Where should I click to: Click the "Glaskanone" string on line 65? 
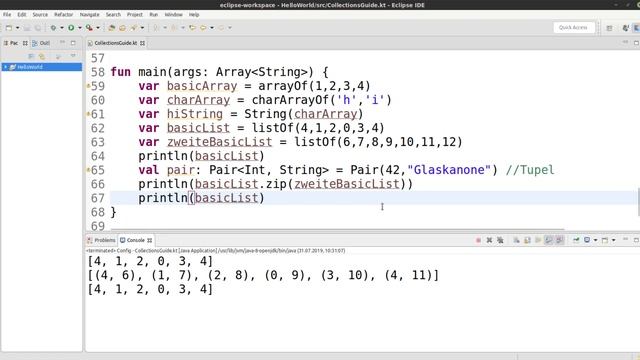click(x=449, y=170)
